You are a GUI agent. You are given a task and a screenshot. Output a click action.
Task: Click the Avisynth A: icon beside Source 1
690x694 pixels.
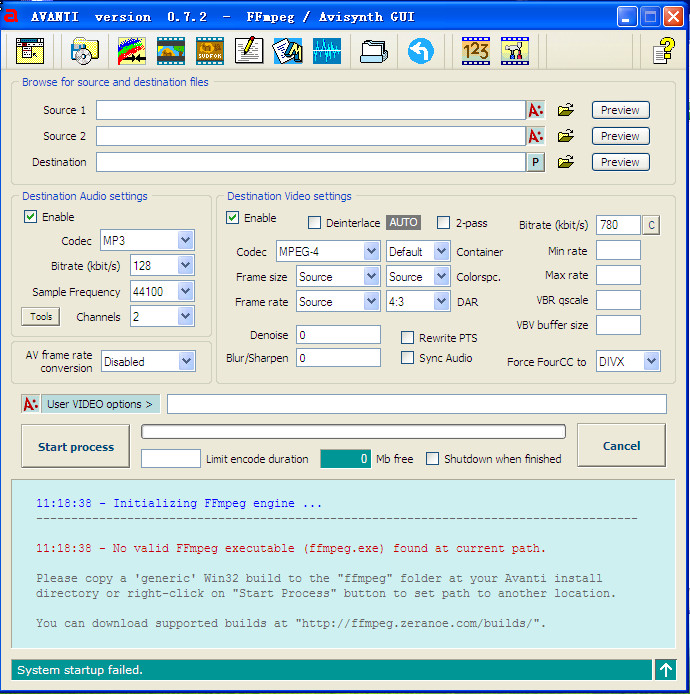(x=536, y=110)
